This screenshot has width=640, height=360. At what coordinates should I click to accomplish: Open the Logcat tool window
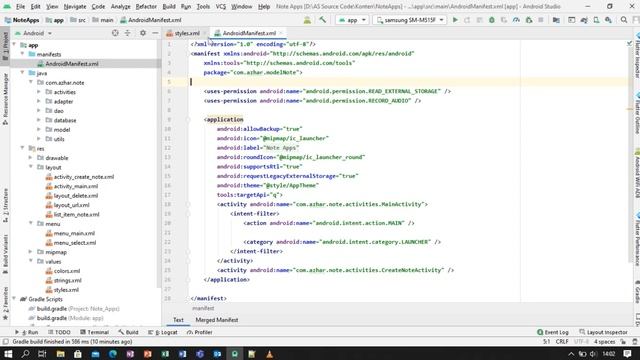click(x=163, y=332)
